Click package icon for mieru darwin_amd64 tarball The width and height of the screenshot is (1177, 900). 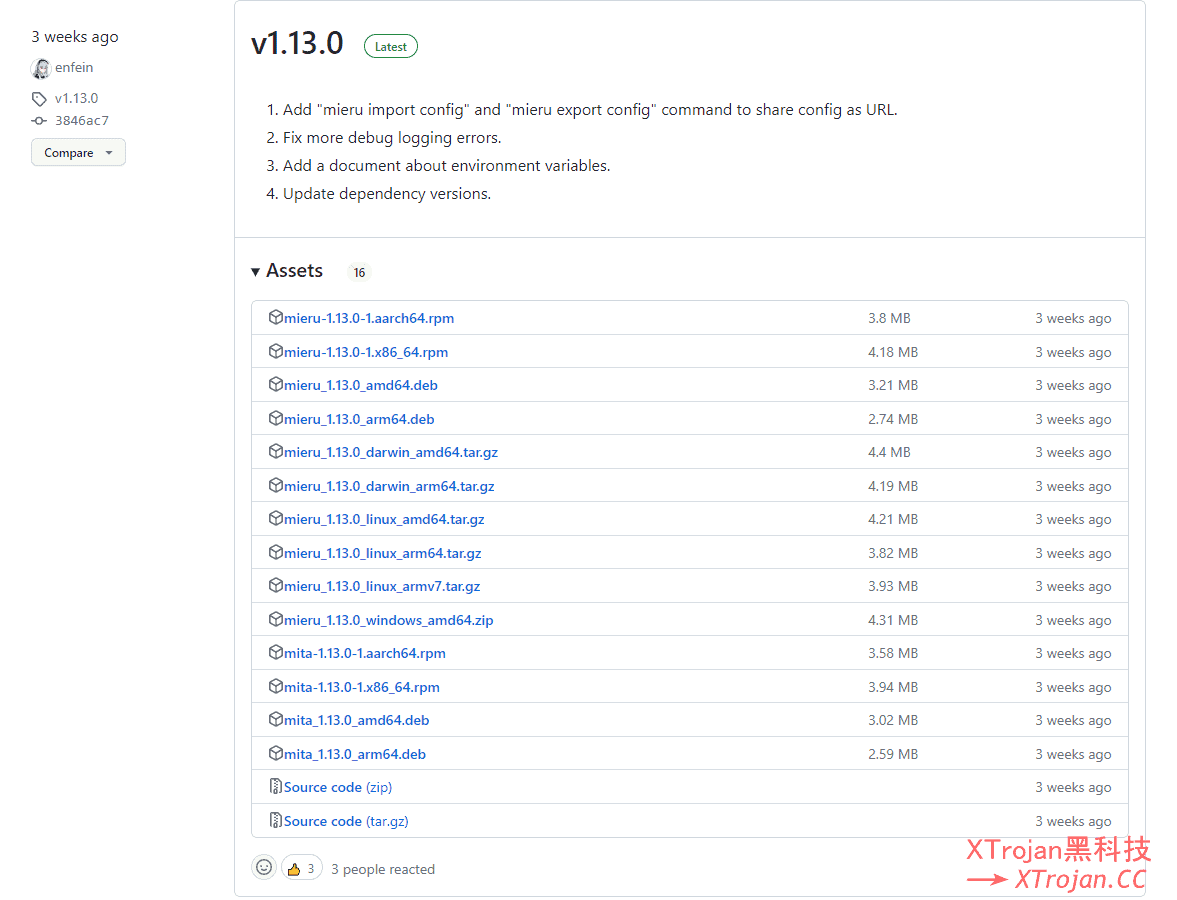(275, 451)
